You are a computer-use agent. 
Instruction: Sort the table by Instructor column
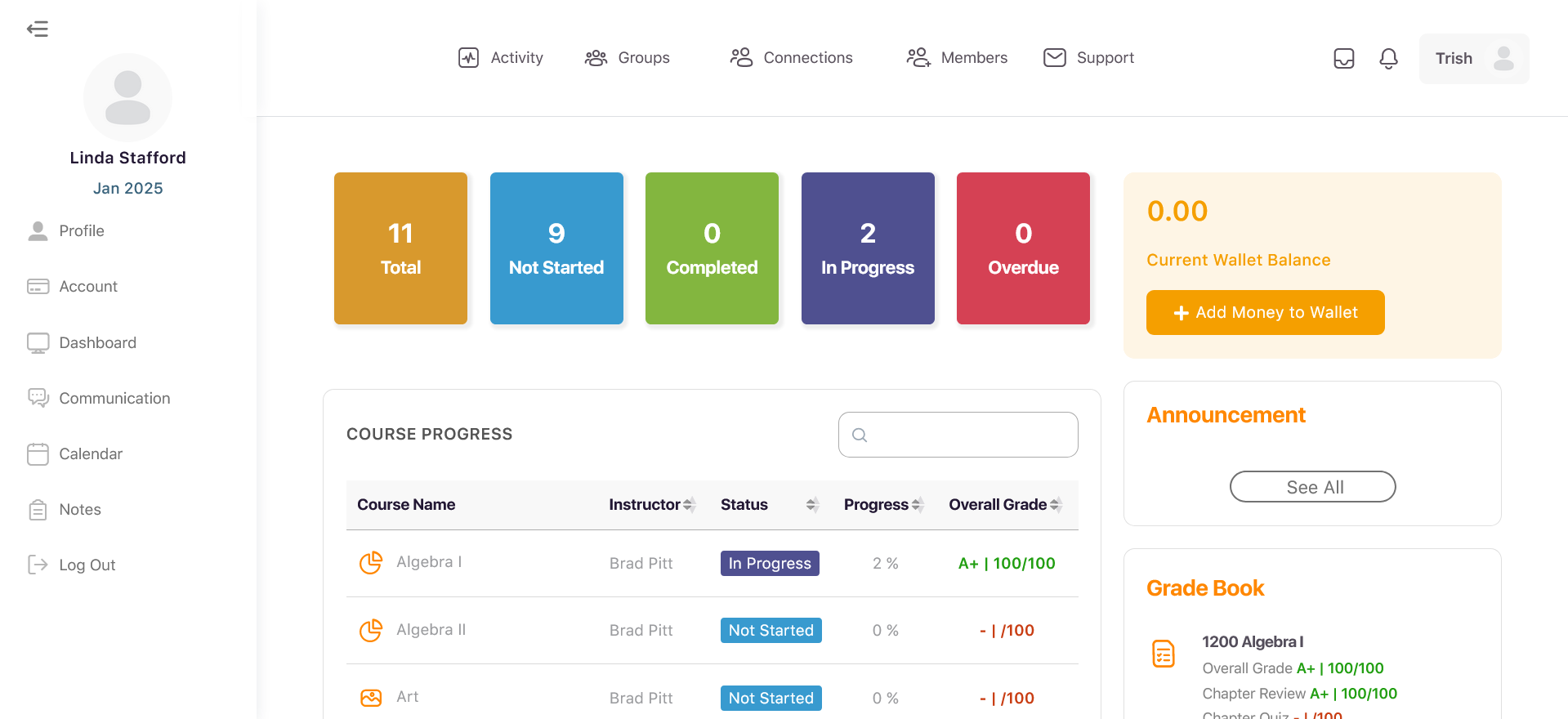pyautogui.click(x=689, y=505)
